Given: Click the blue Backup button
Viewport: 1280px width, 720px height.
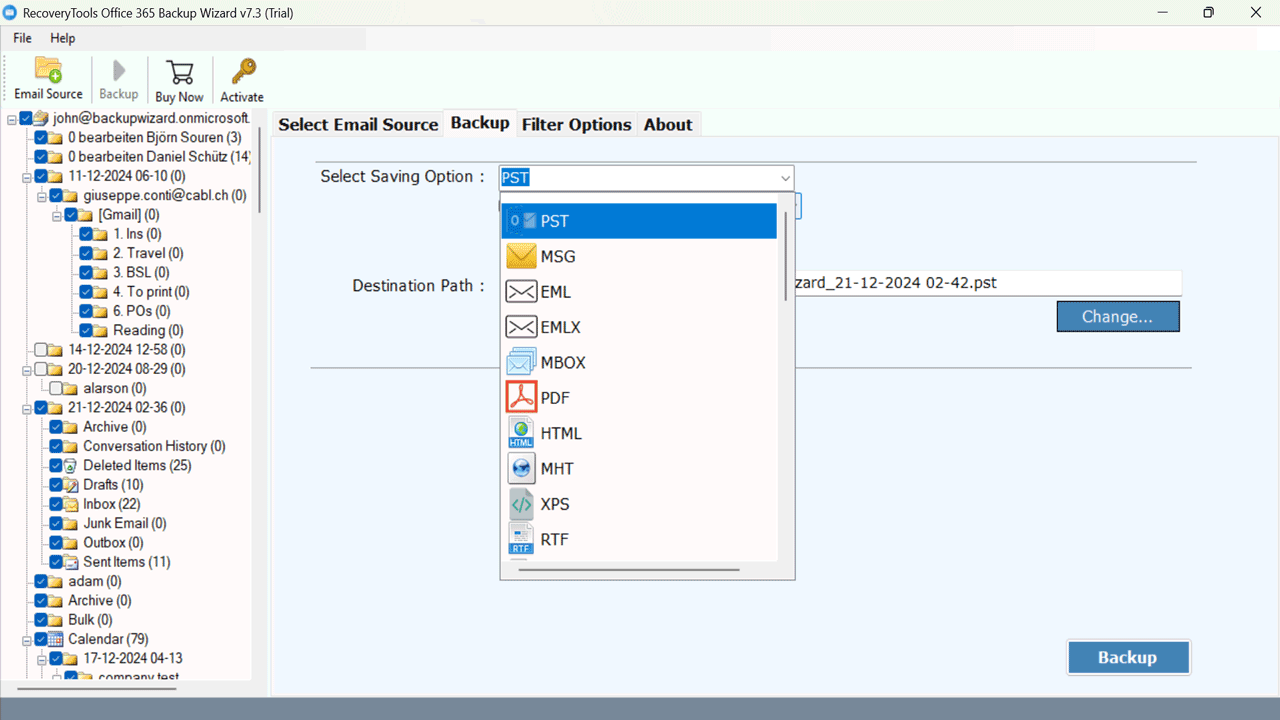Looking at the screenshot, I should tap(1128, 657).
